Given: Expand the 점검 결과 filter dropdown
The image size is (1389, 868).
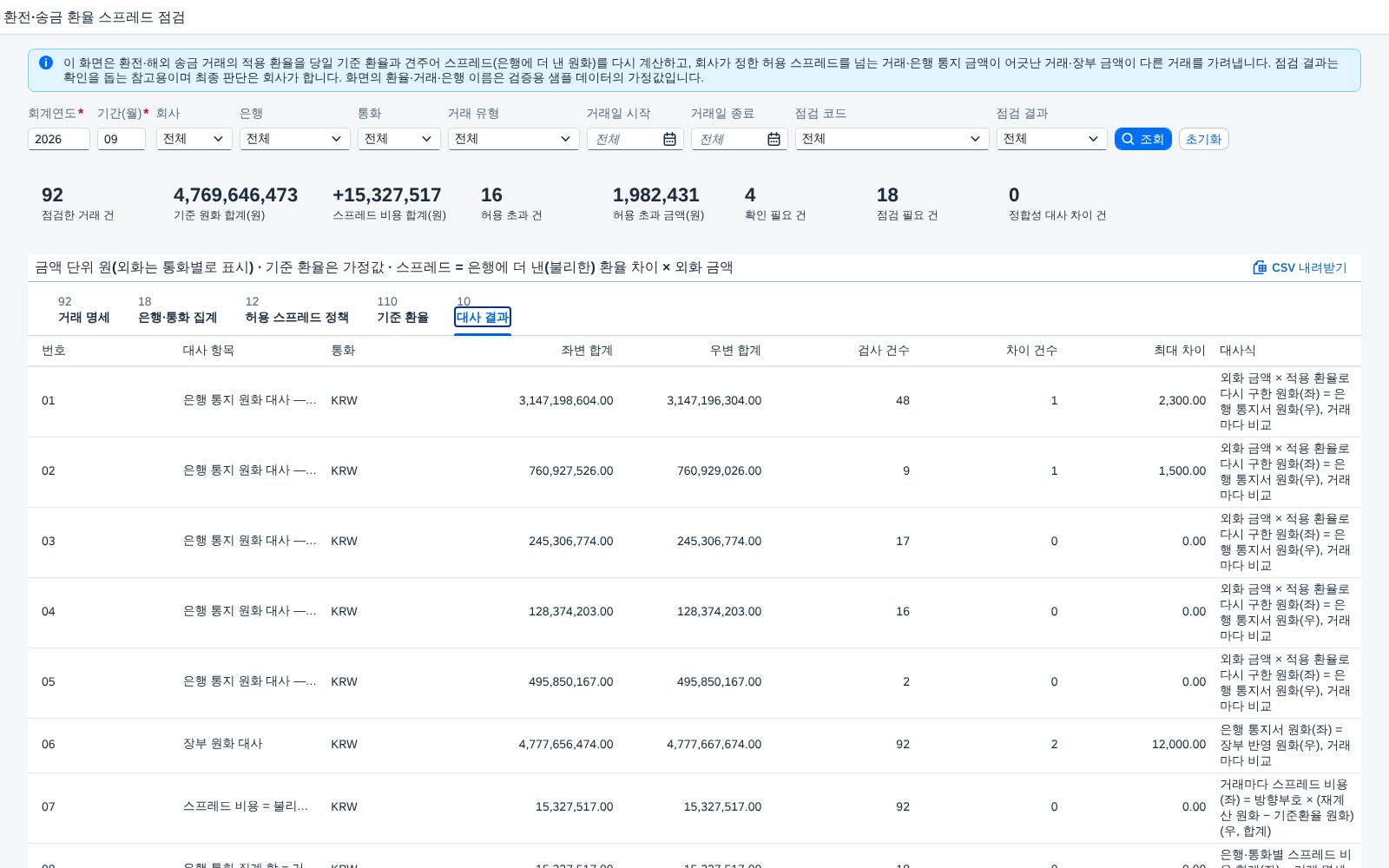Looking at the screenshot, I should coord(1052,139).
